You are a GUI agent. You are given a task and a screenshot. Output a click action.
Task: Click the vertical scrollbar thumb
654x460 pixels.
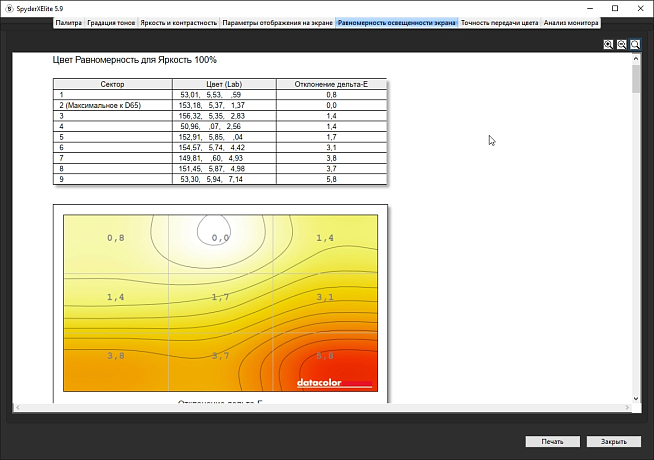[637, 78]
